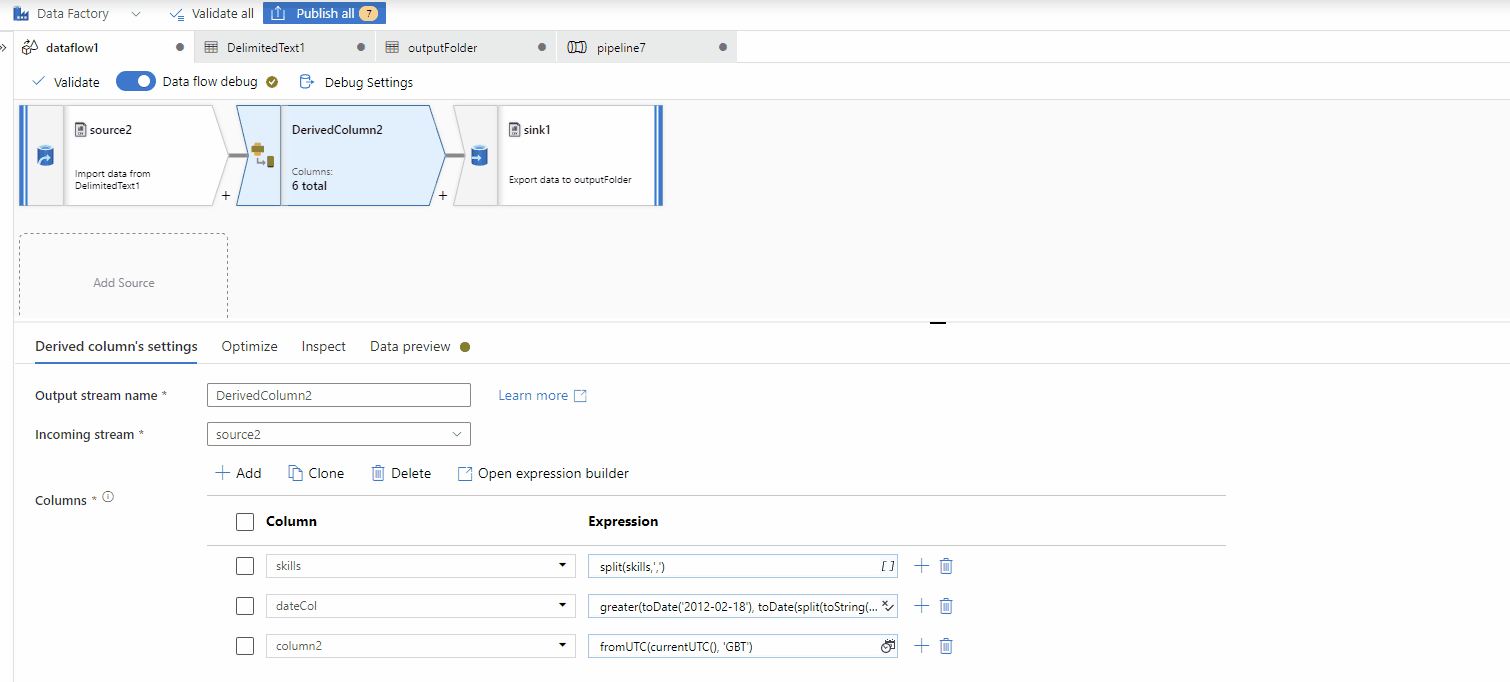Click the Columns info icon

click(x=108, y=496)
